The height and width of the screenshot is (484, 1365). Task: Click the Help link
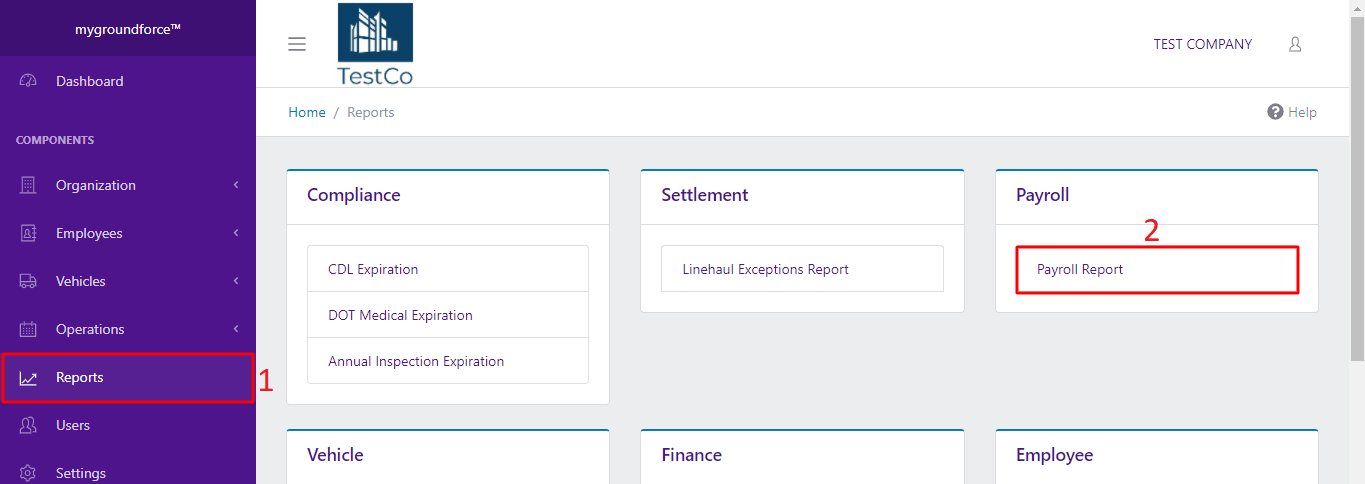[x=1292, y=112]
